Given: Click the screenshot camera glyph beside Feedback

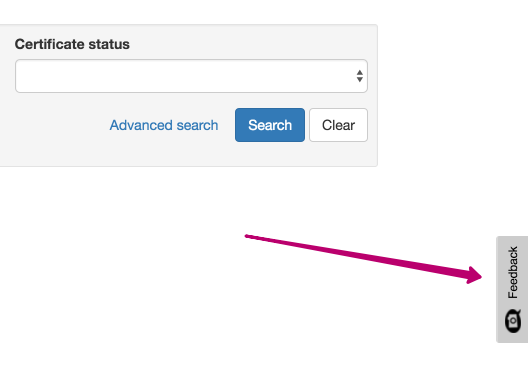Looking at the screenshot, I should click(x=513, y=321).
